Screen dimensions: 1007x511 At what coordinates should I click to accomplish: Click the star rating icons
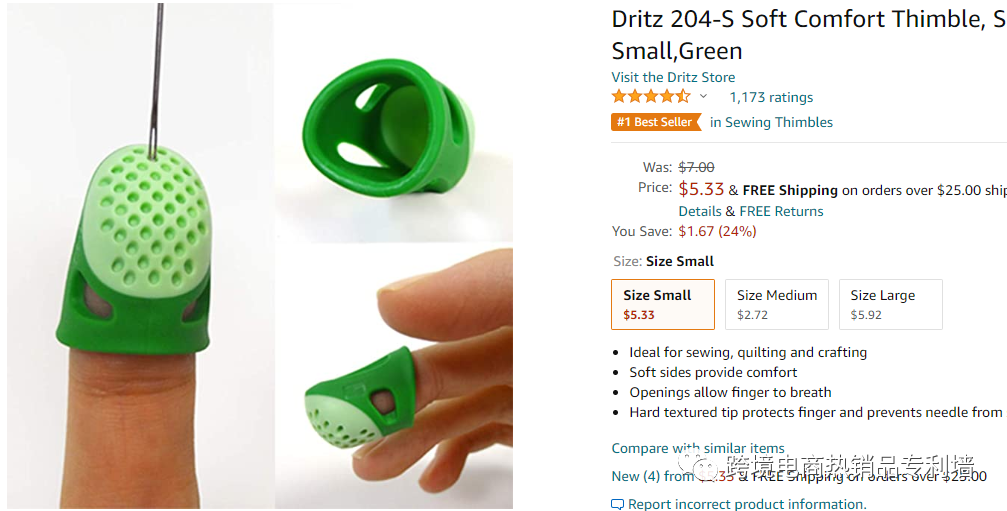(x=651, y=97)
